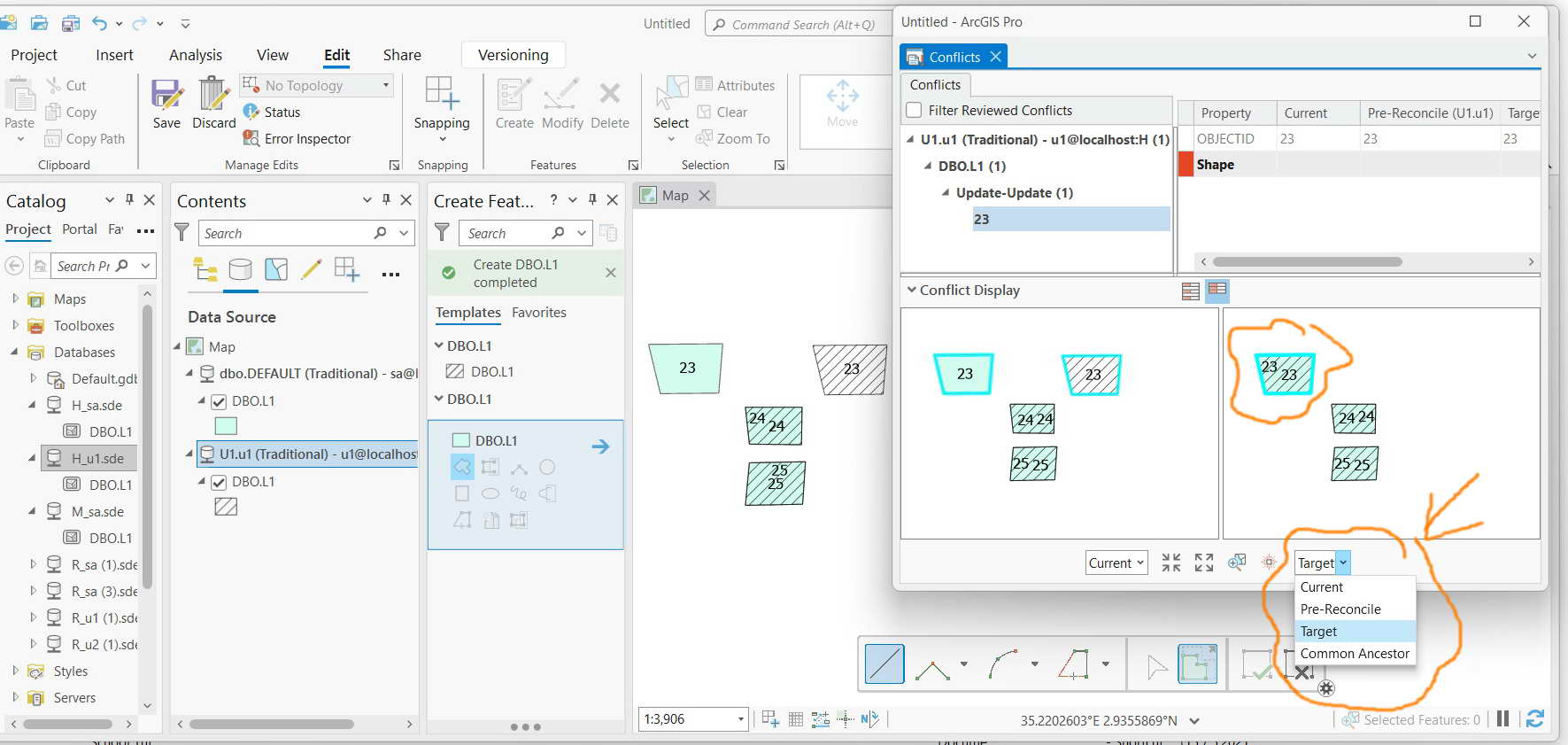Switch Conflict Display to side-by-side layout
Screen dimensions: 1568x745
1217,290
